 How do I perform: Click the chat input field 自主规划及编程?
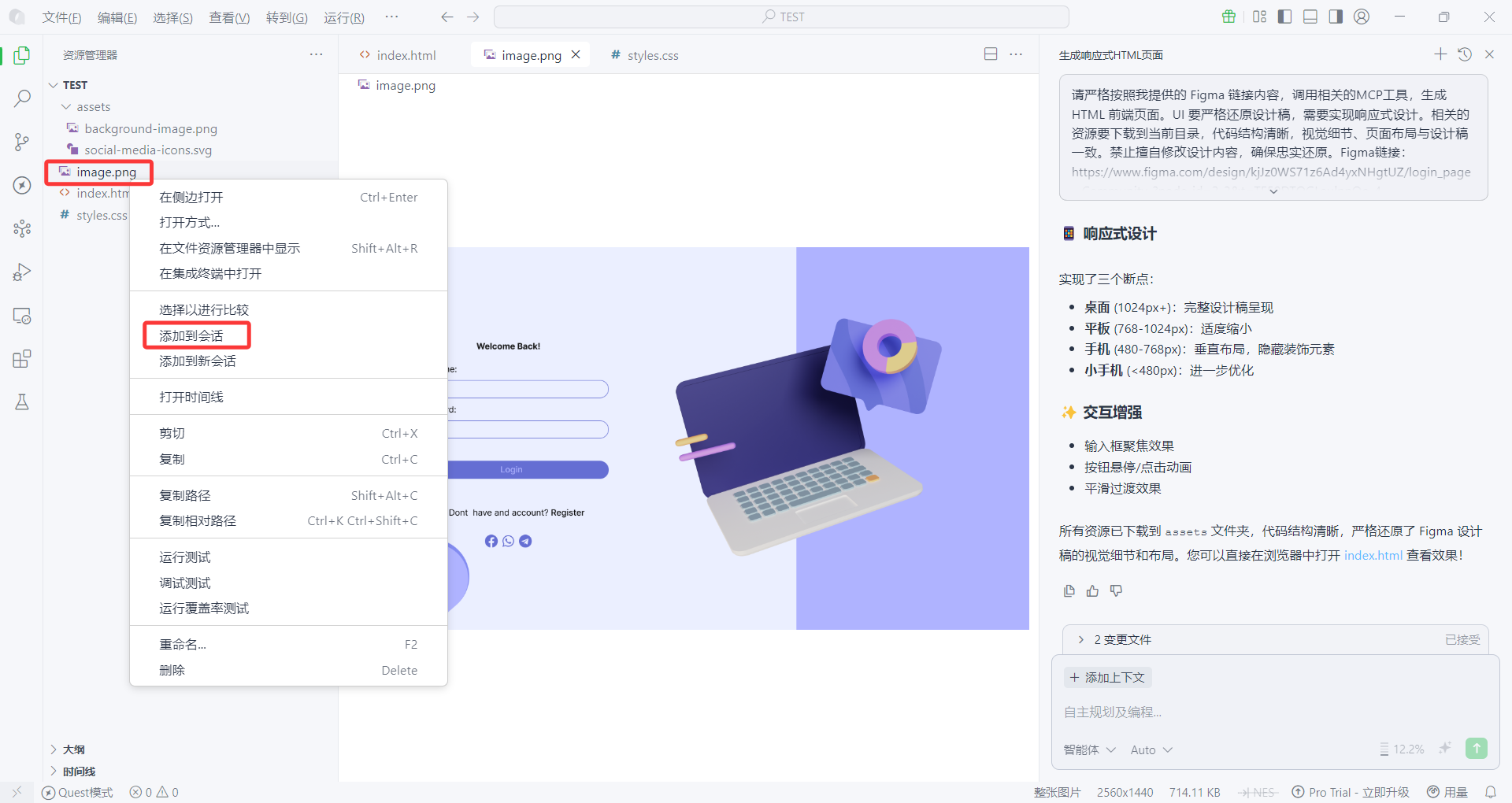coord(1181,712)
